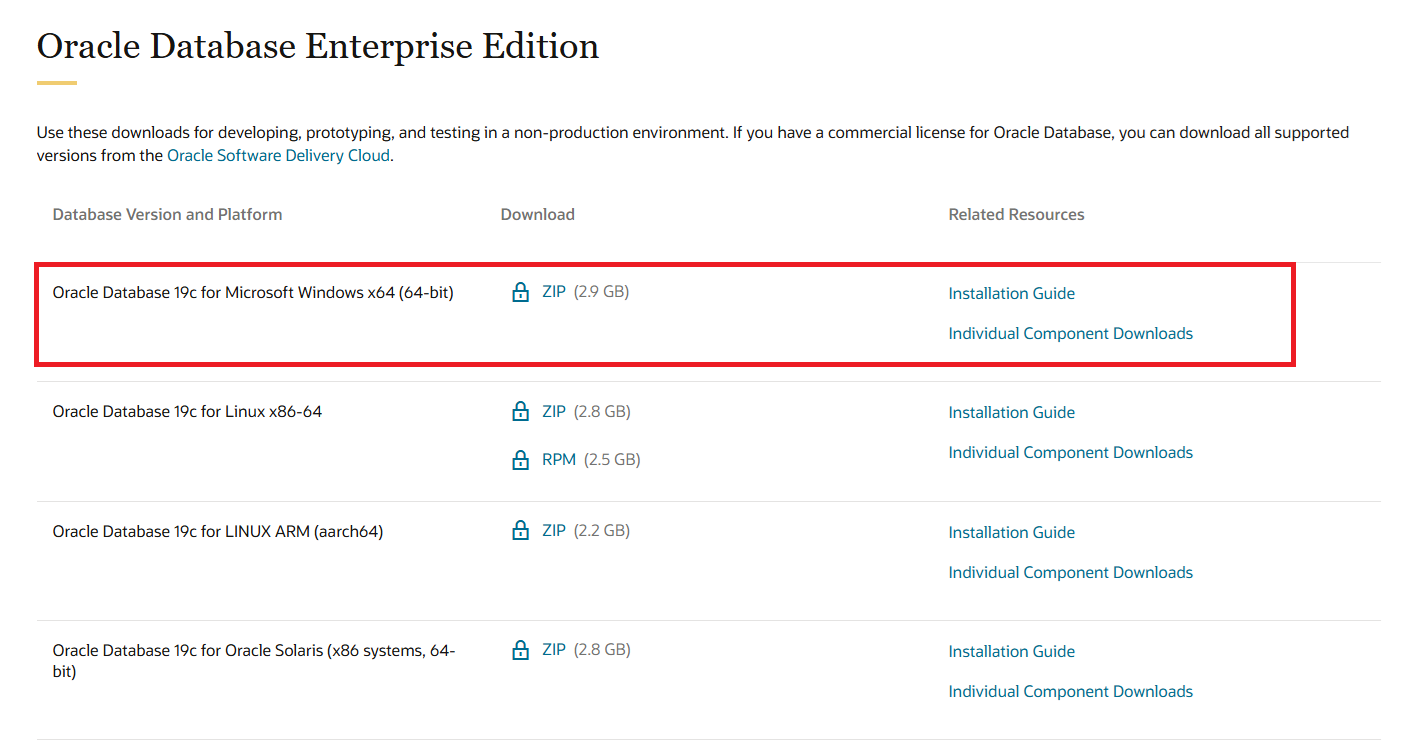This screenshot has height=741, width=1409.
Task: Select the 'Oracle Database 19c for Oracle Solaris' row text
Action: click(254, 660)
